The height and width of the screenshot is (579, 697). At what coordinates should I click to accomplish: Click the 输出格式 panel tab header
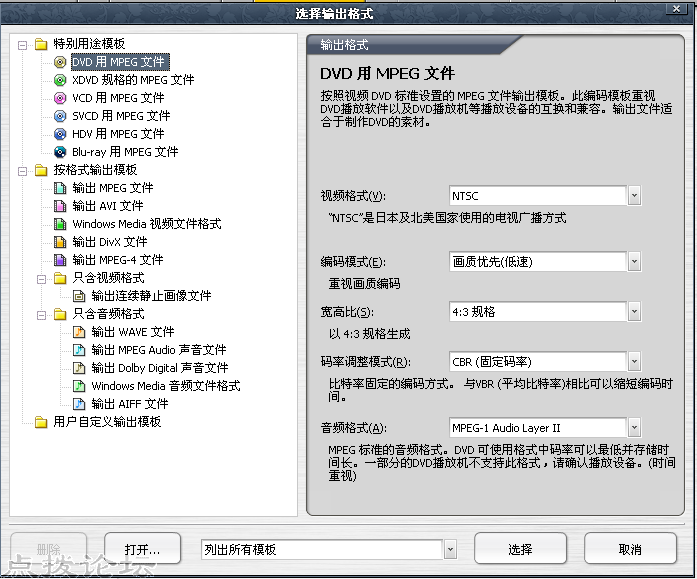pyautogui.click(x=344, y=45)
